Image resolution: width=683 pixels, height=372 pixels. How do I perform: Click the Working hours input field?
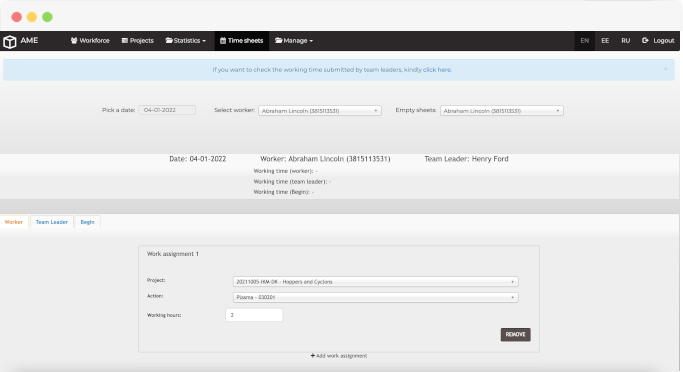pyautogui.click(x=254, y=315)
